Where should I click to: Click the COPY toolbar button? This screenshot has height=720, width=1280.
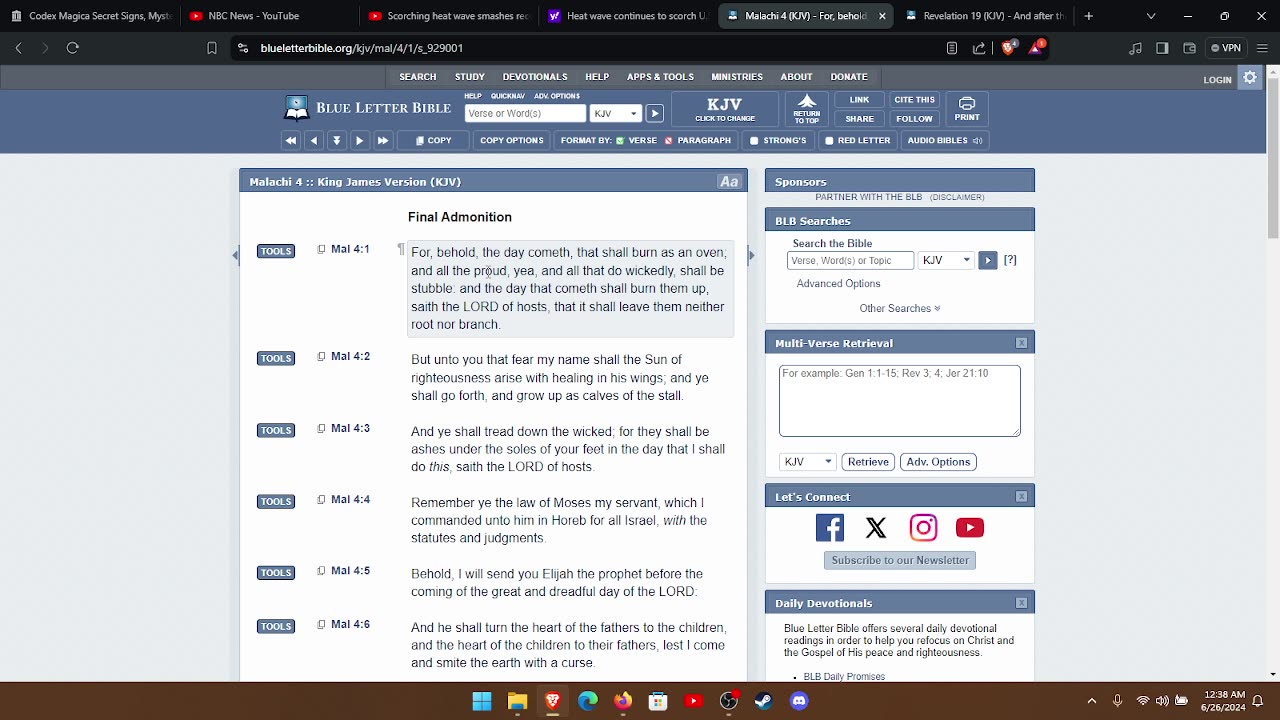434,141
